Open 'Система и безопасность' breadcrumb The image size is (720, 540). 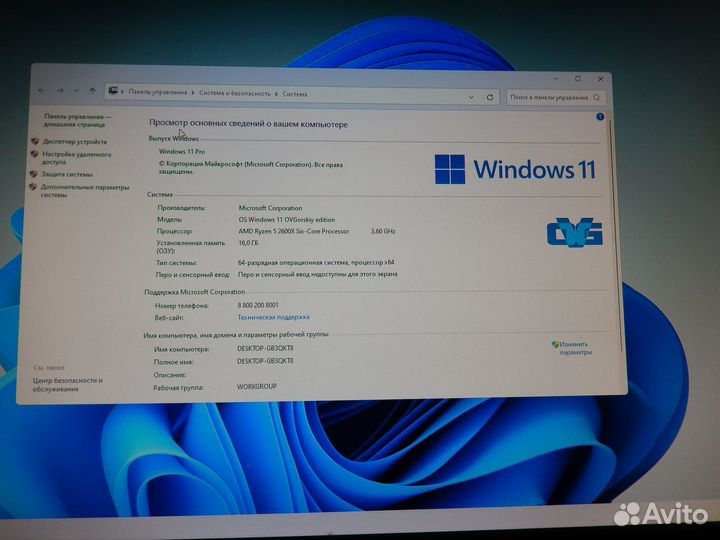[x=235, y=93]
